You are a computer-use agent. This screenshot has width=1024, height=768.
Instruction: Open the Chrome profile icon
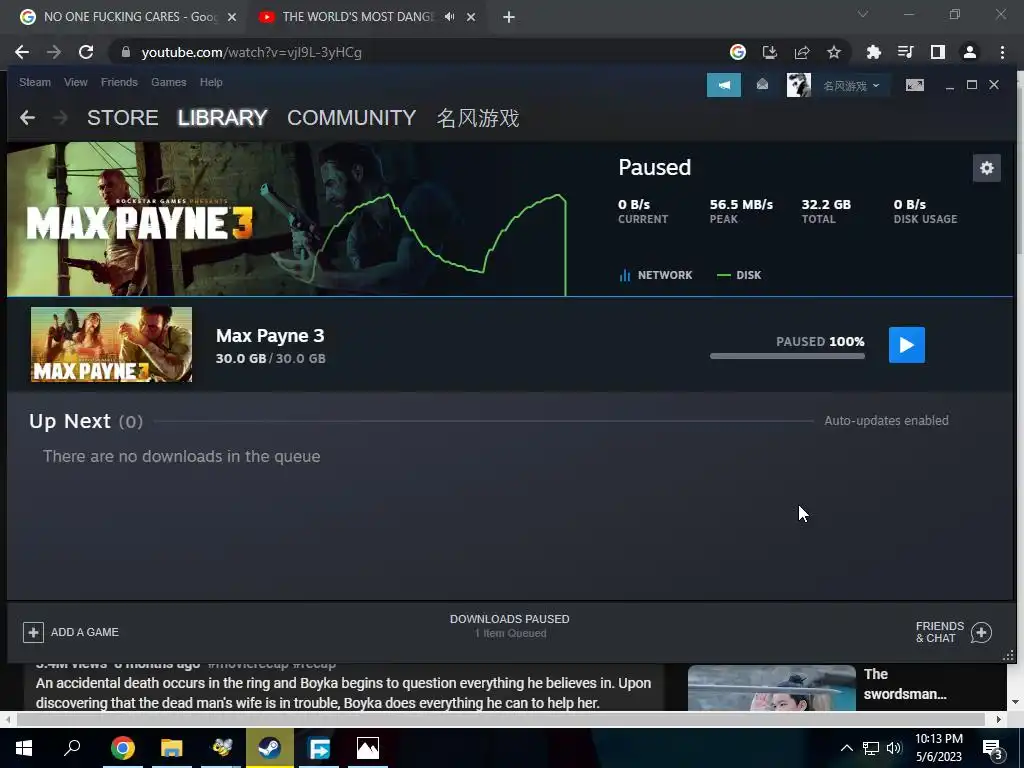point(970,52)
